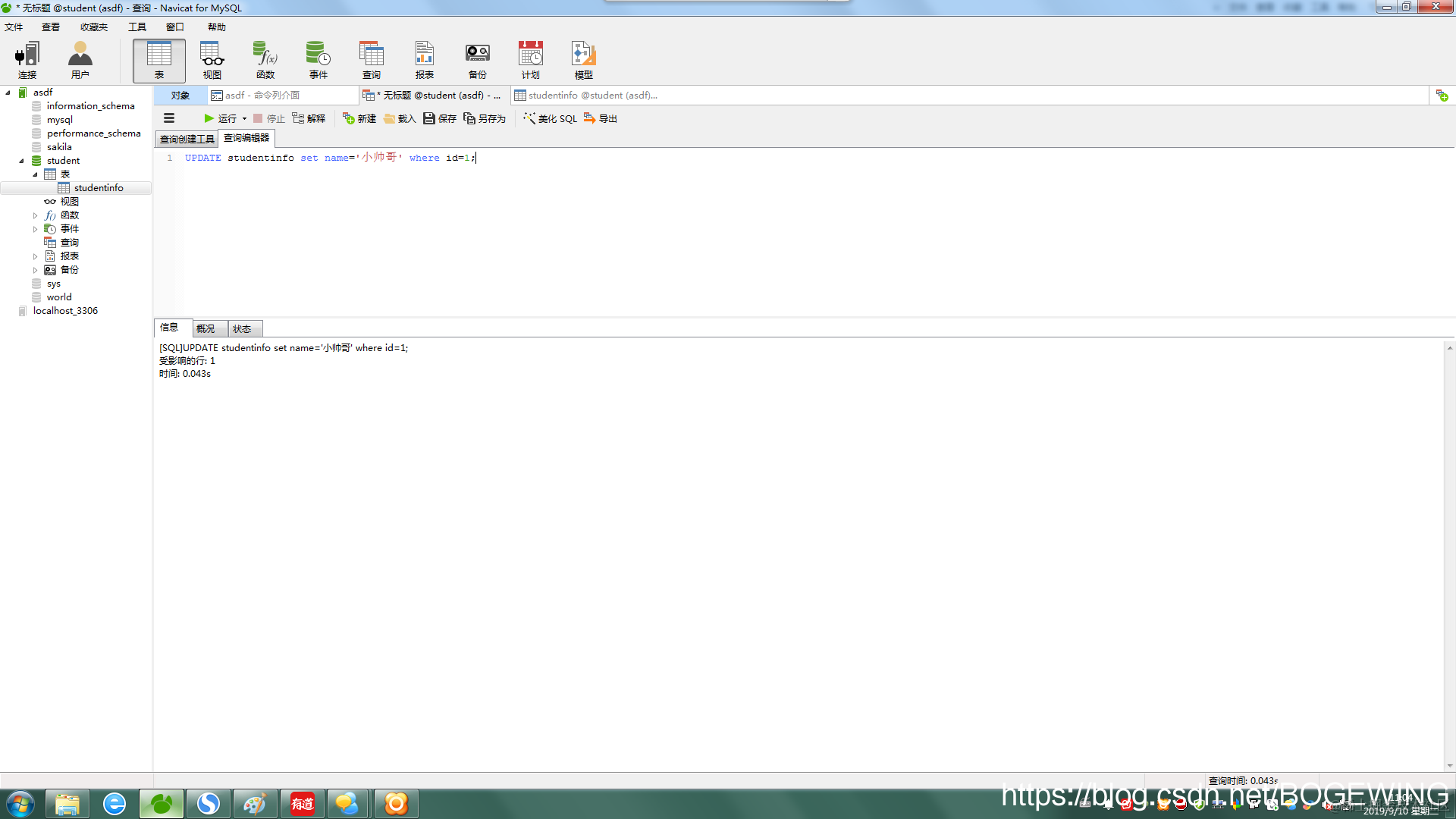Open the run button dropdown arrow

click(244, 118)
